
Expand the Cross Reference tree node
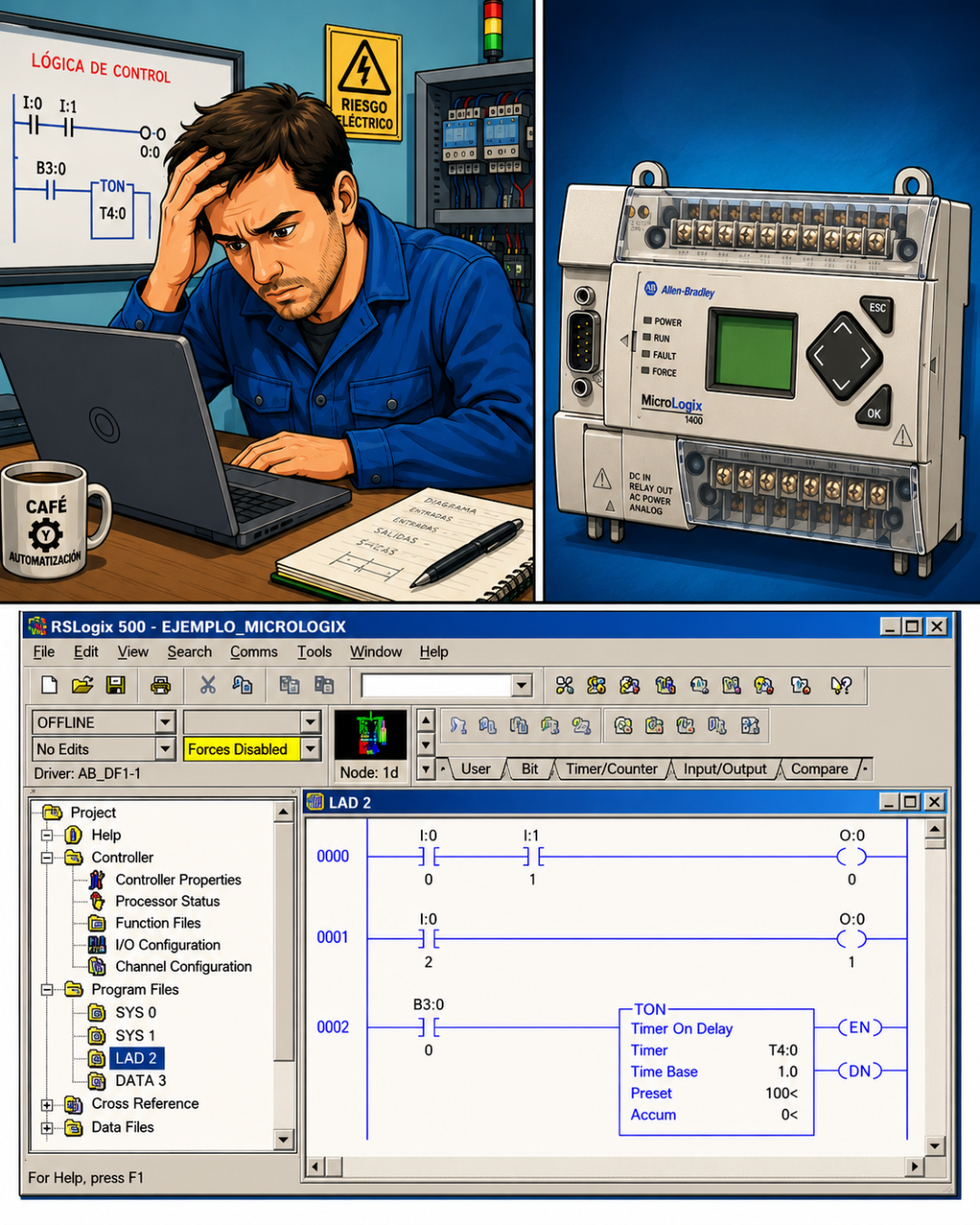point(47,1104)
